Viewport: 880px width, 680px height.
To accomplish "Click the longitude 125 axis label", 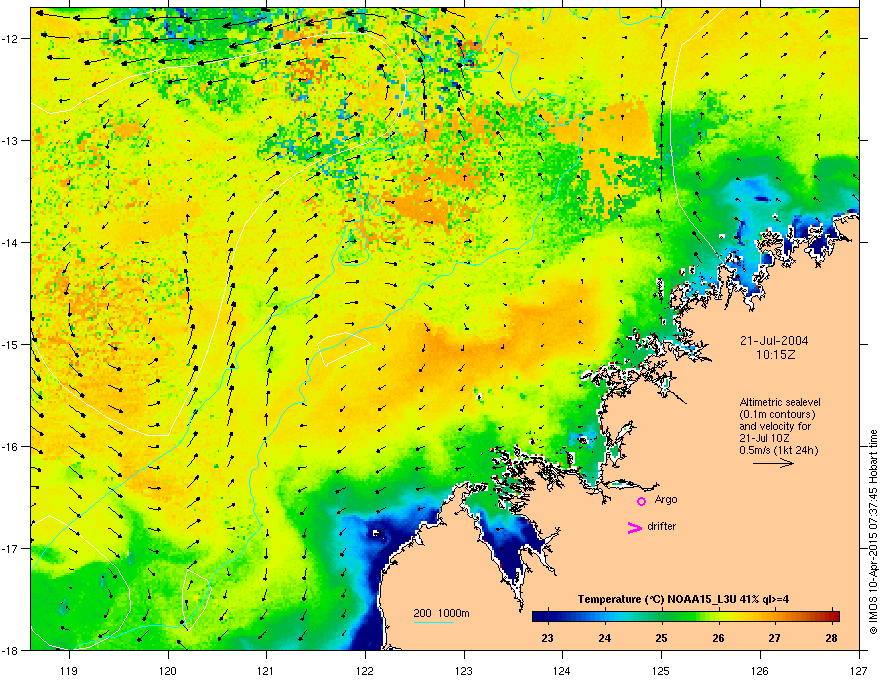I will pyautogui.click(x=661, y=670).
